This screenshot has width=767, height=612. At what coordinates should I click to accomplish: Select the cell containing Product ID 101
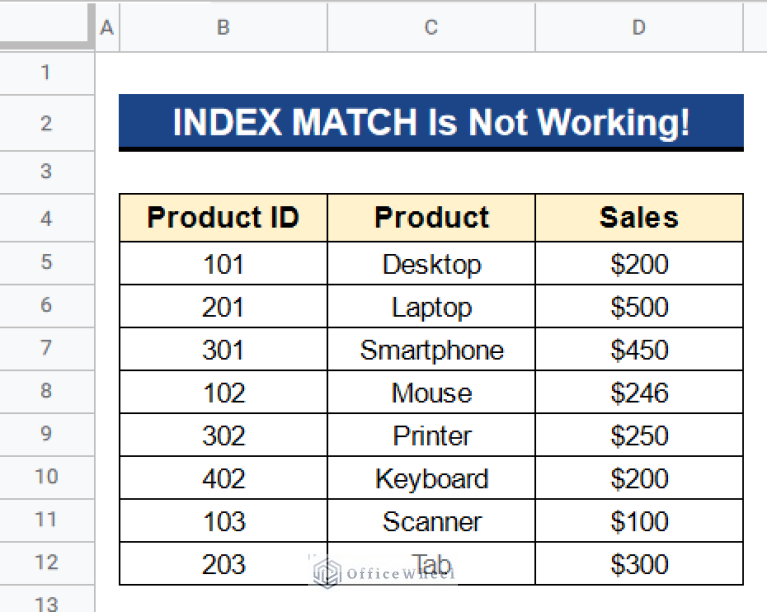coord(223,264)
